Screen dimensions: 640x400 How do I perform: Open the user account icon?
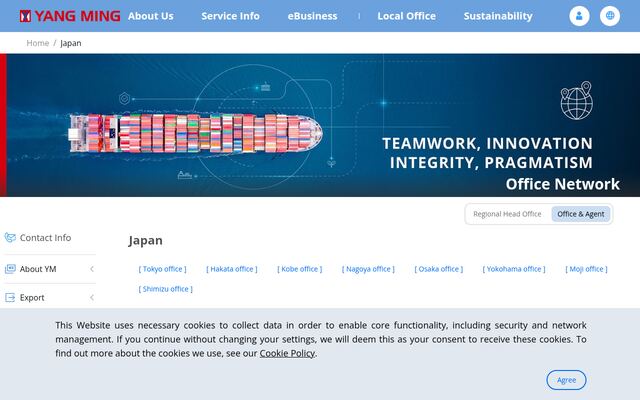[x=579, y=16]
